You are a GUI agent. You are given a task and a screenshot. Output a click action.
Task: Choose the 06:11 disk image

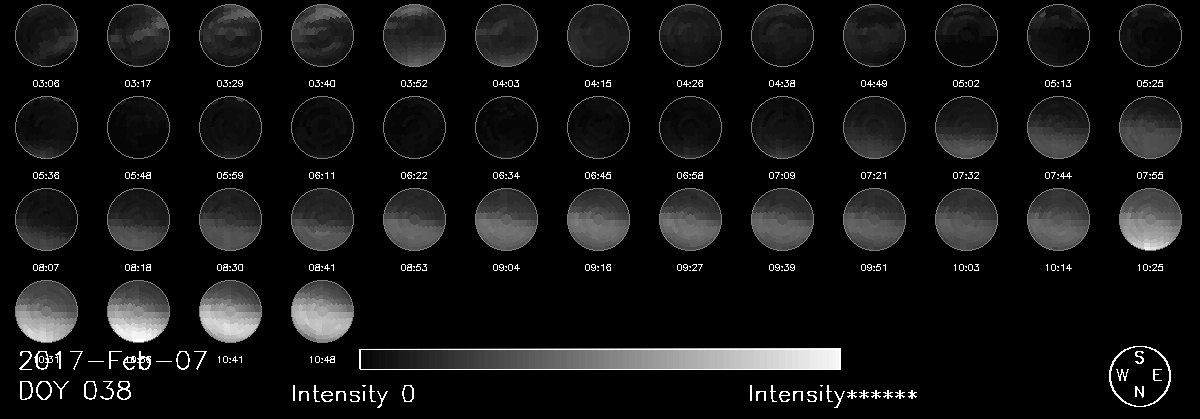coord(322,127)
